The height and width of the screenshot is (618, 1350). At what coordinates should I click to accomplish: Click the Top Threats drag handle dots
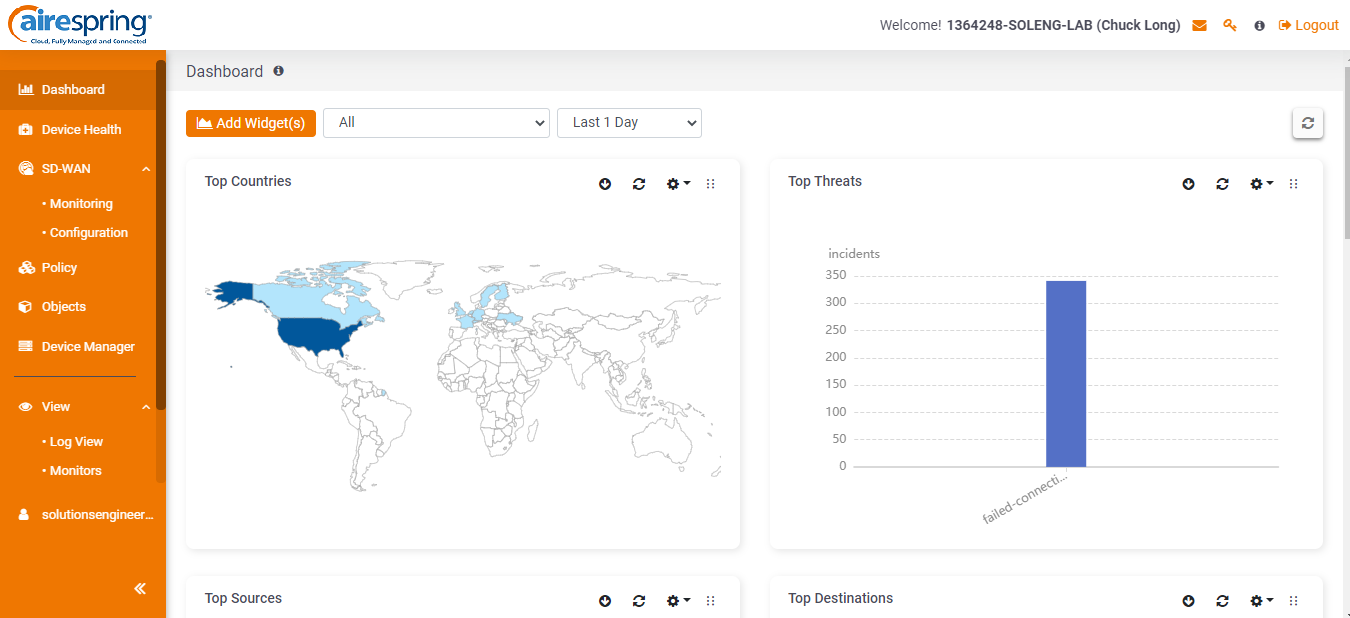(x=1294, y=184)
